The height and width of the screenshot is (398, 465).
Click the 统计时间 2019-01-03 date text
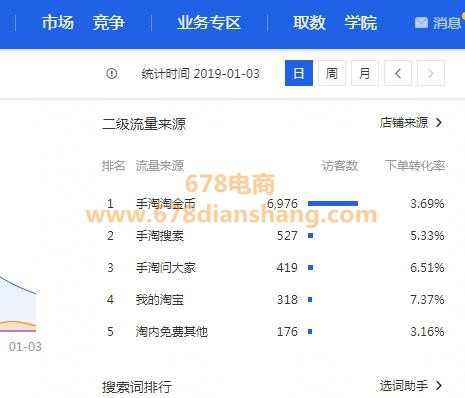pos(201,73)
